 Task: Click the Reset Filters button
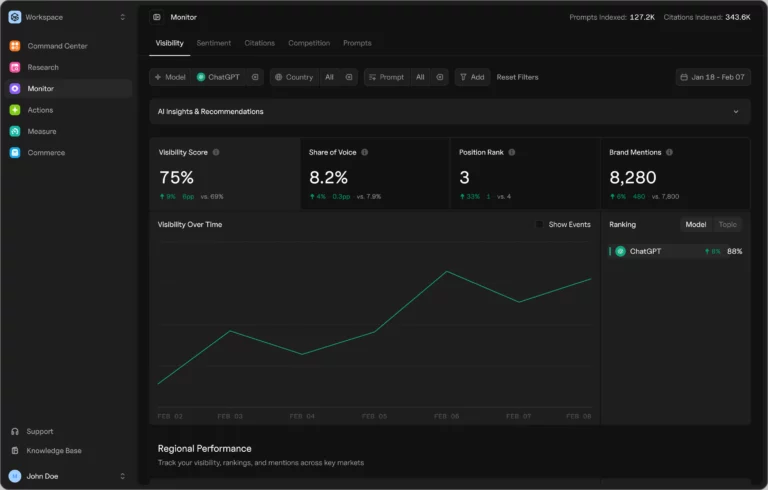point(517,77)
